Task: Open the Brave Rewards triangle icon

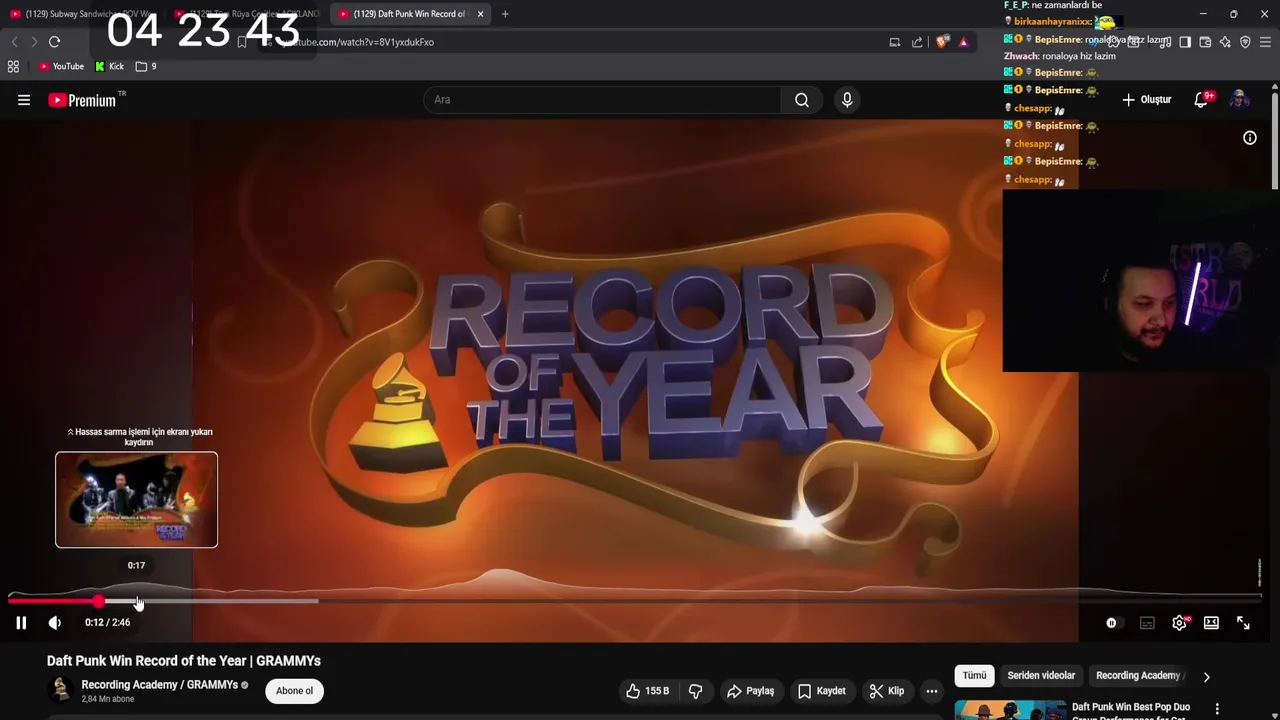Action: [963, 42]
